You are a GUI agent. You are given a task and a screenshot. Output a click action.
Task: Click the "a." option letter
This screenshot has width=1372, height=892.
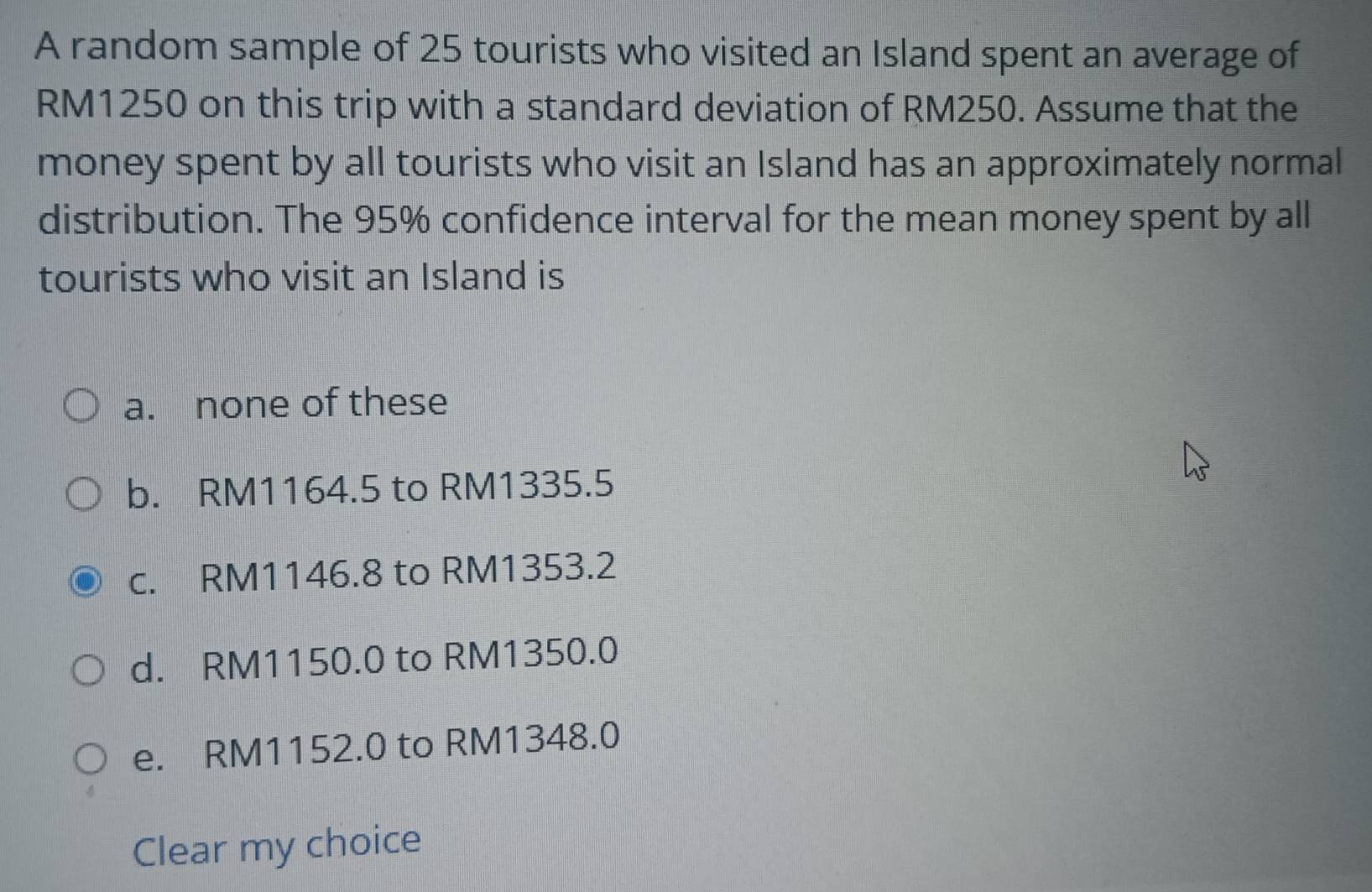click(x=139, y=408)
